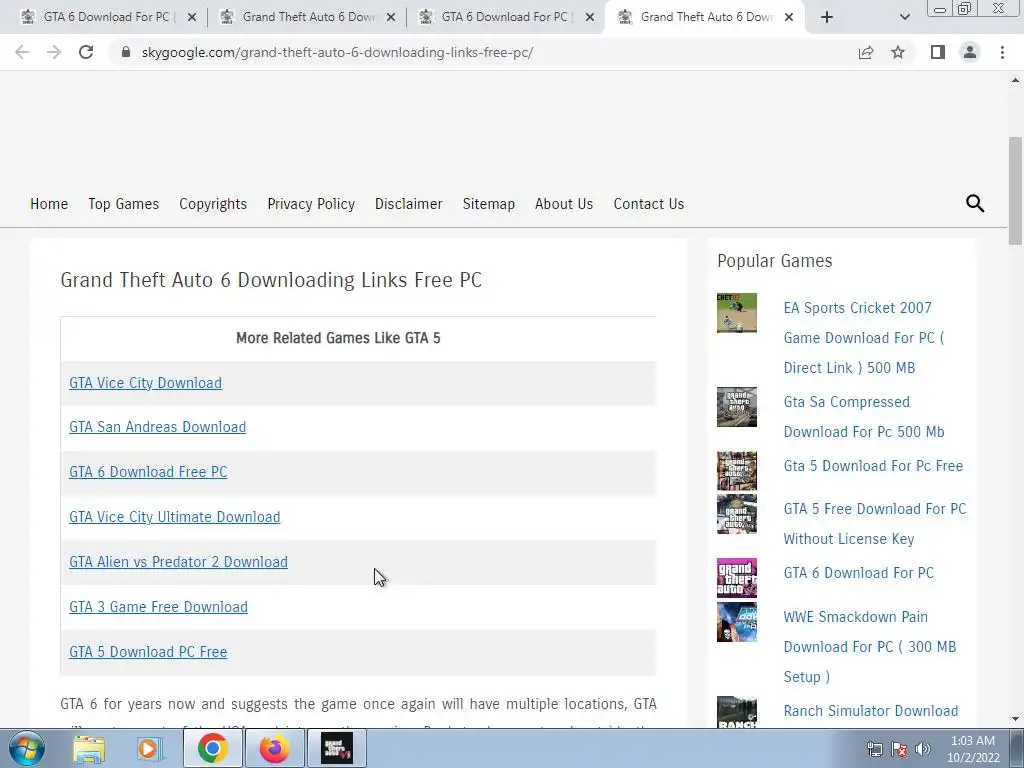Open the Sitemap page
Image resolution: width=1024 pixels, height=768 pixels.
point(488,204)
